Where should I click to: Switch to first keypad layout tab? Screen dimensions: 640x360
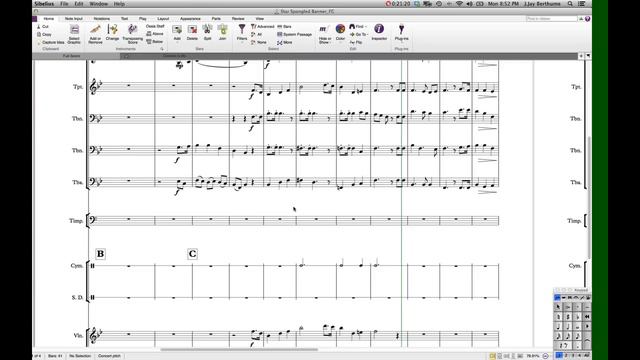557,298
